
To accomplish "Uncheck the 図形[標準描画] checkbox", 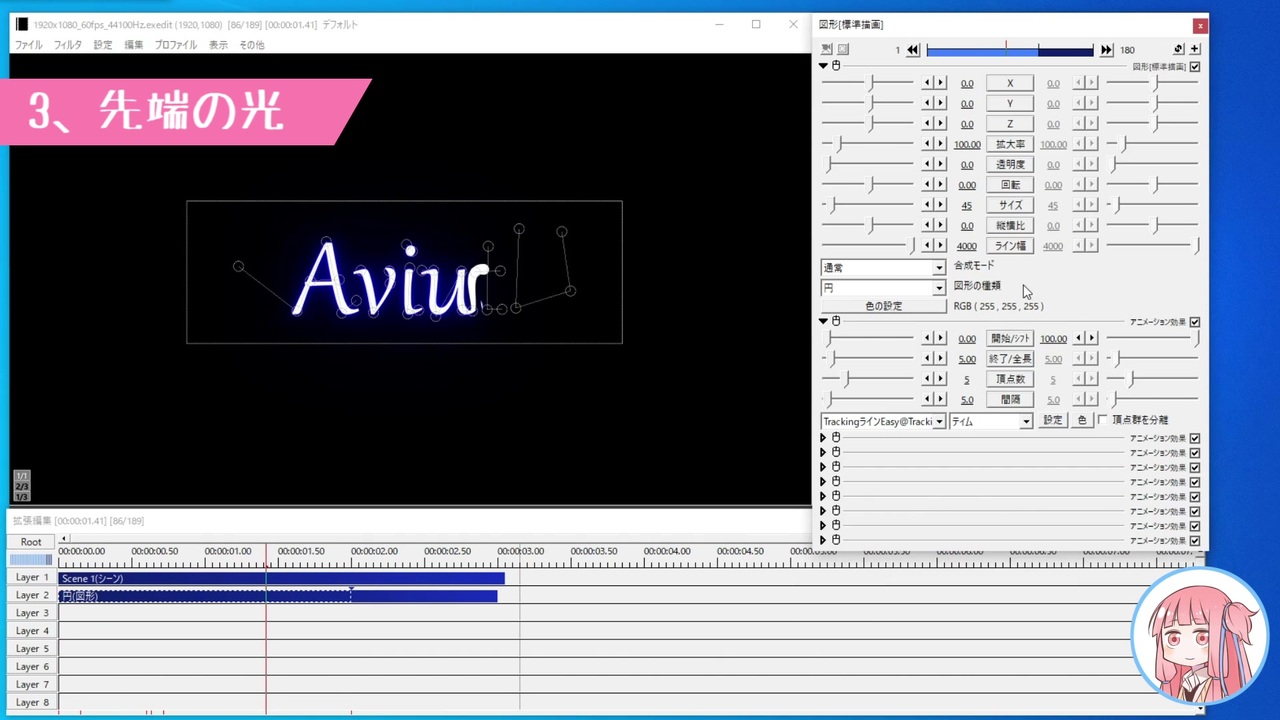I will click(x=1195, y=67).
